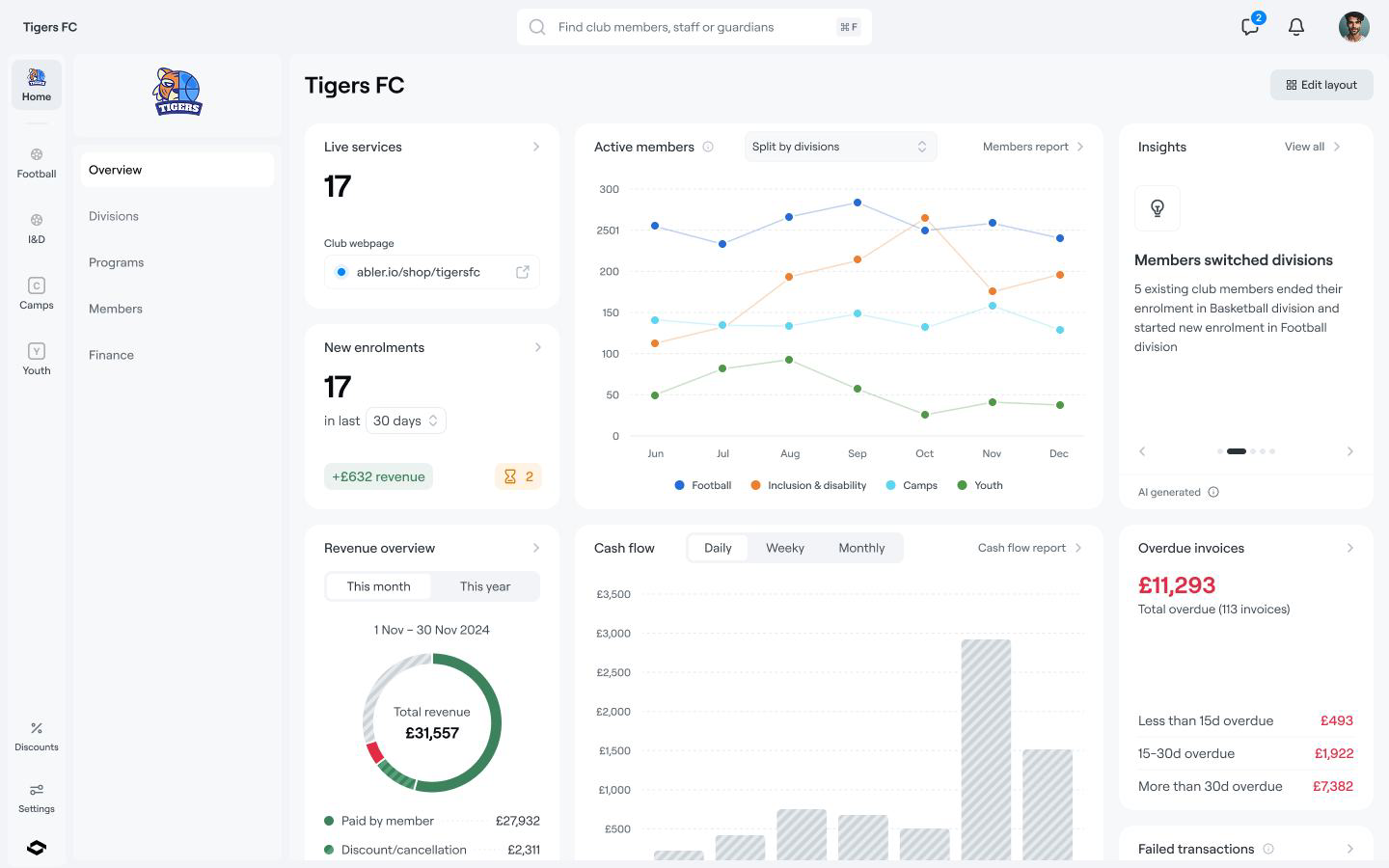The image size is (1389, 868).
Task: Click the Abler logo icon
Action: pos(37,848)
